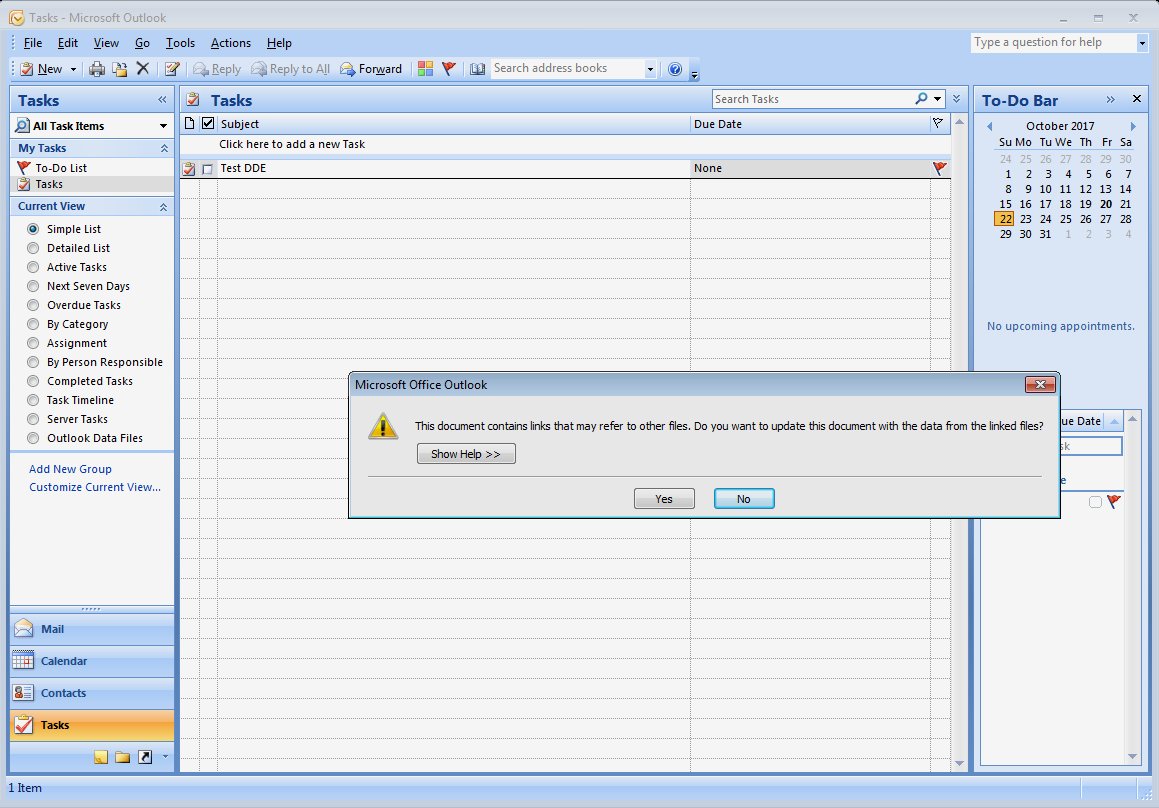
Task: Click the Shortcuts icon in navigation bar
Action: (145, 757)
